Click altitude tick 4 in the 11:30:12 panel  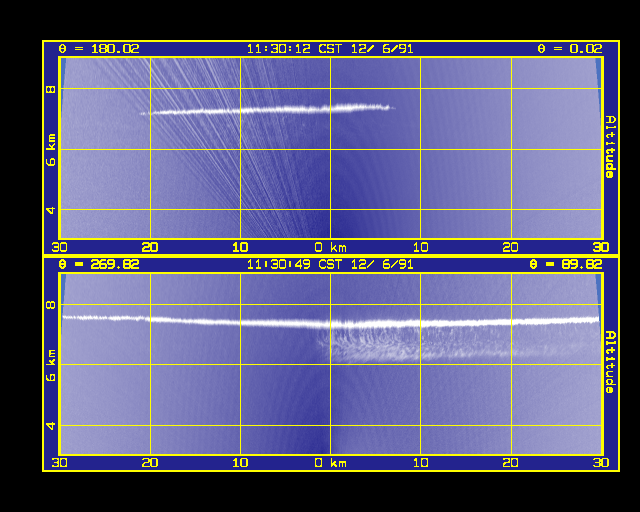[x=51, y=210]
